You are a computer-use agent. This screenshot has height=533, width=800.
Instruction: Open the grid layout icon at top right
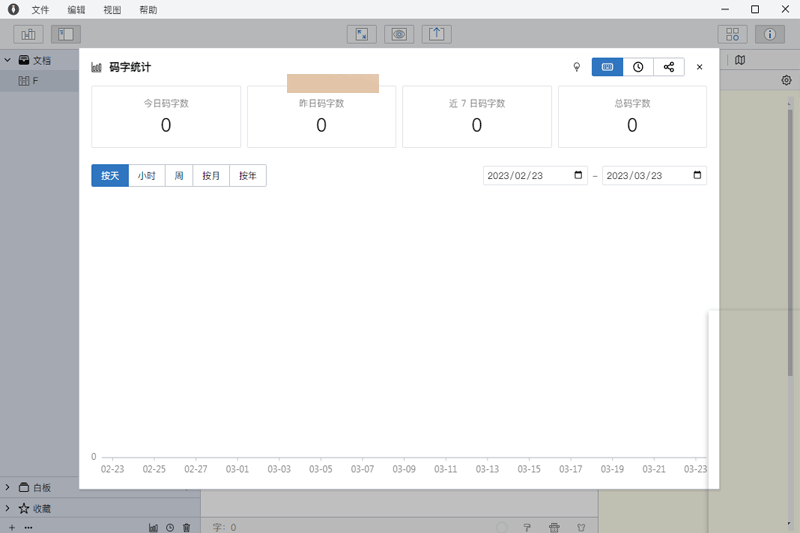click(733, 34)
